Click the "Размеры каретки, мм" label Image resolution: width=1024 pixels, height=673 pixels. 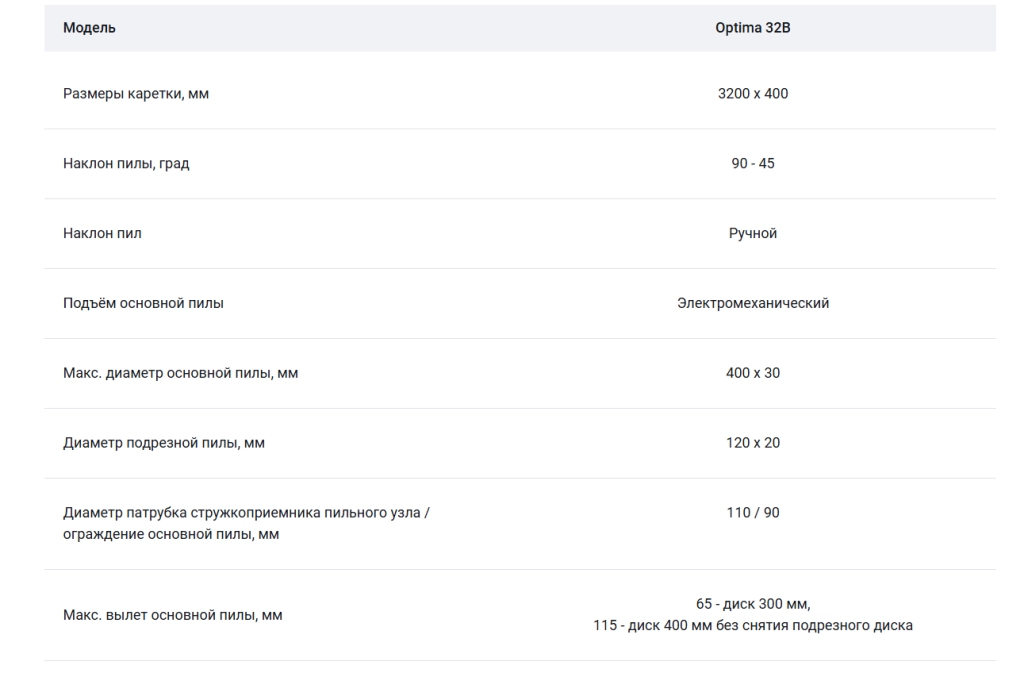tap(136, 94)
